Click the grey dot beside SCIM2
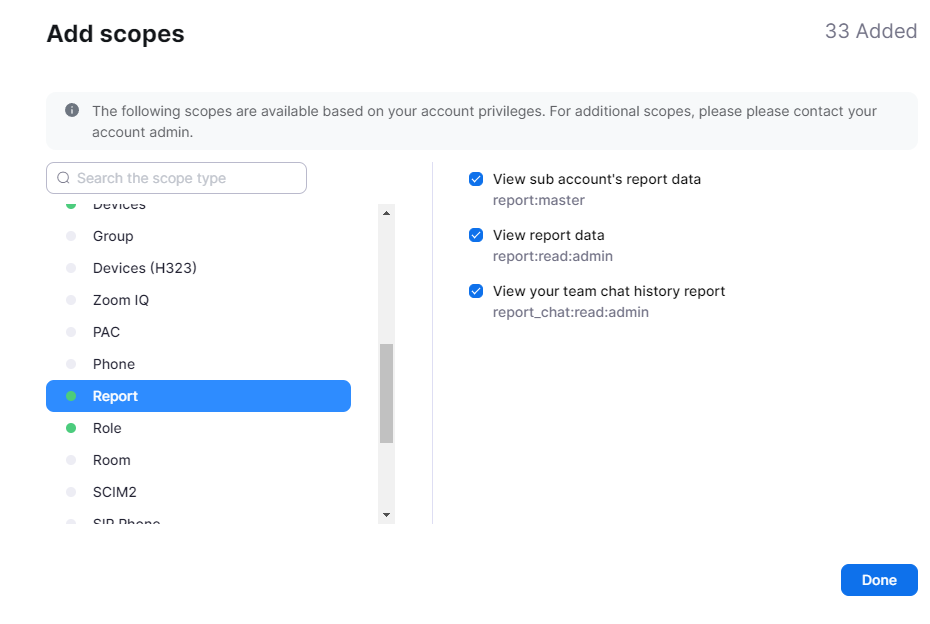Viewport: 930px width, 624px height. (71, 492)
